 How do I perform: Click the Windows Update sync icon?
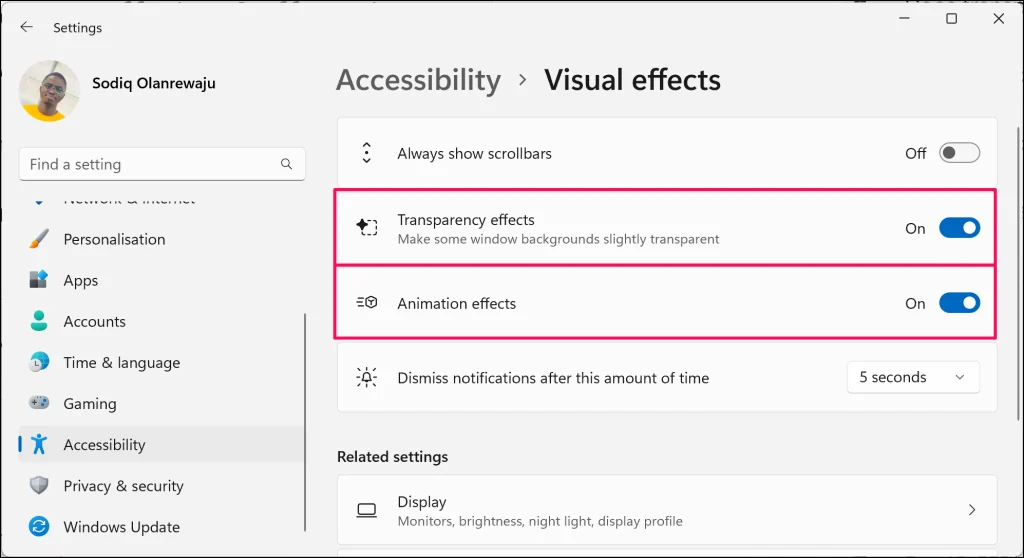tap(39, 527)
